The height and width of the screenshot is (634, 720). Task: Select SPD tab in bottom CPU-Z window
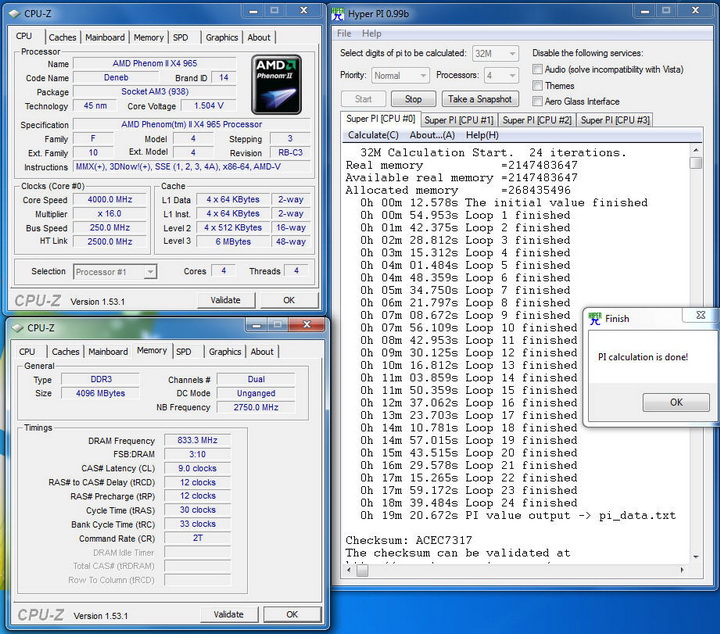[184, 352]
